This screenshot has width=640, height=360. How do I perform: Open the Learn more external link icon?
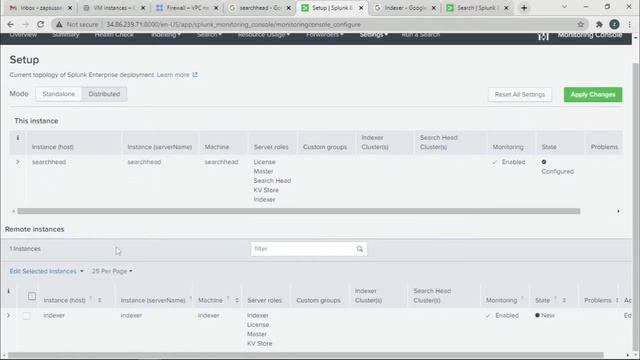point(195,75)
